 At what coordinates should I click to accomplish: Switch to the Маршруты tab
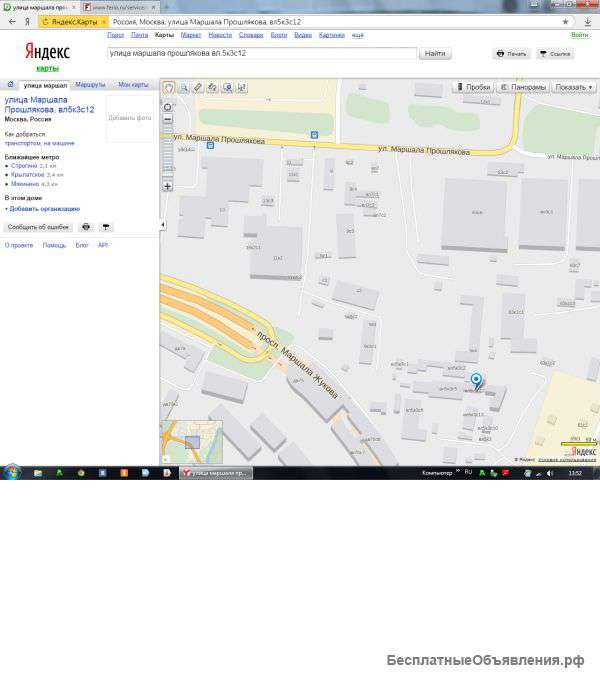point(90,85)
